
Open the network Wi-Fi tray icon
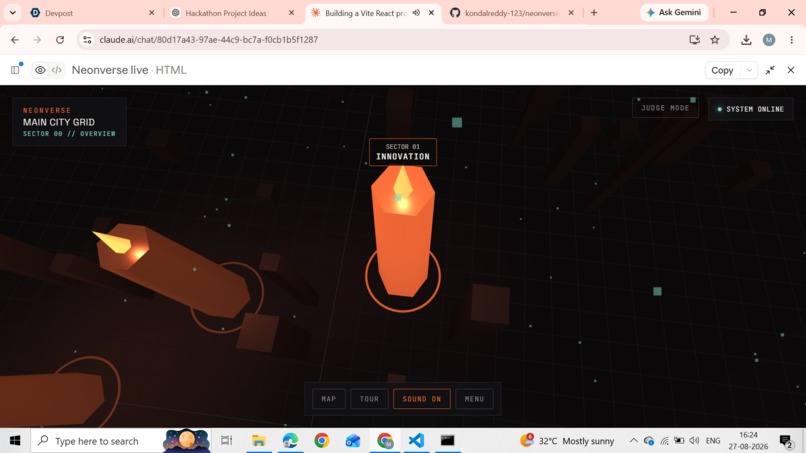(664, 441)
